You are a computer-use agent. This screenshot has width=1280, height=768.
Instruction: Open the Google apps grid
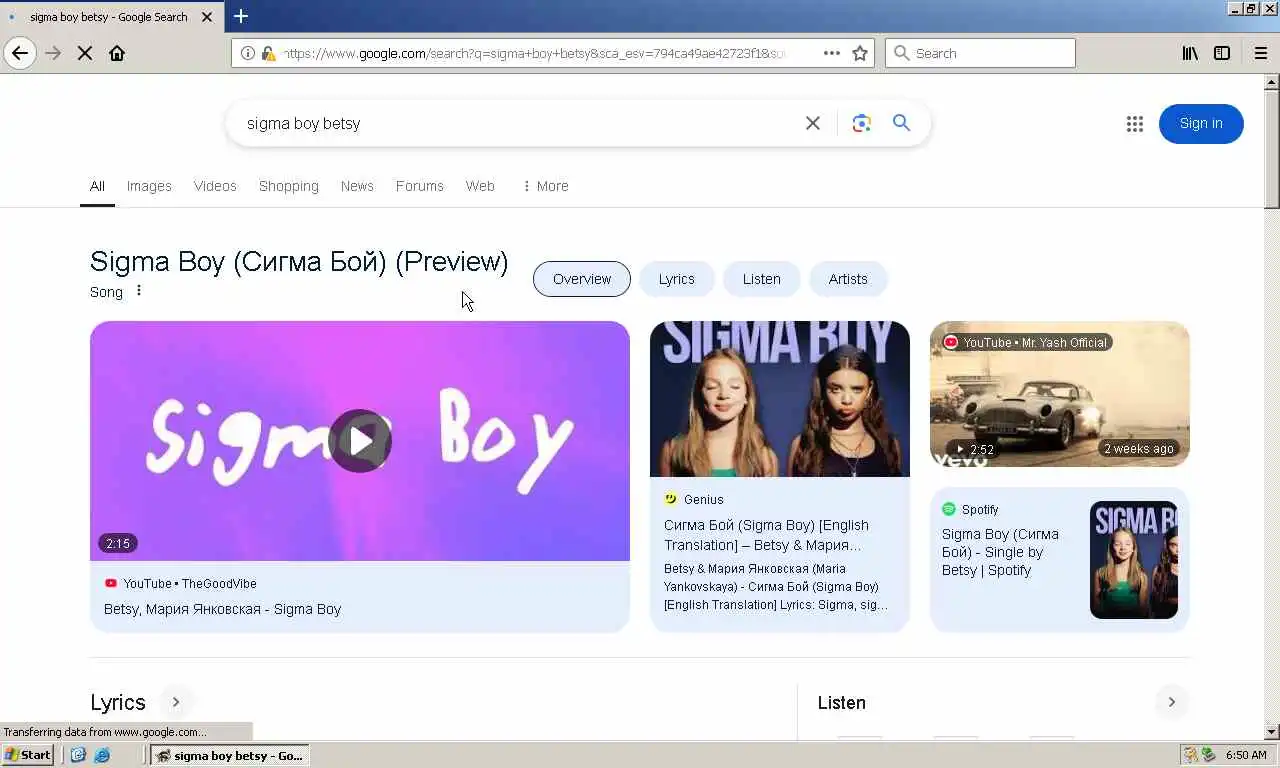coord(1134,124)
